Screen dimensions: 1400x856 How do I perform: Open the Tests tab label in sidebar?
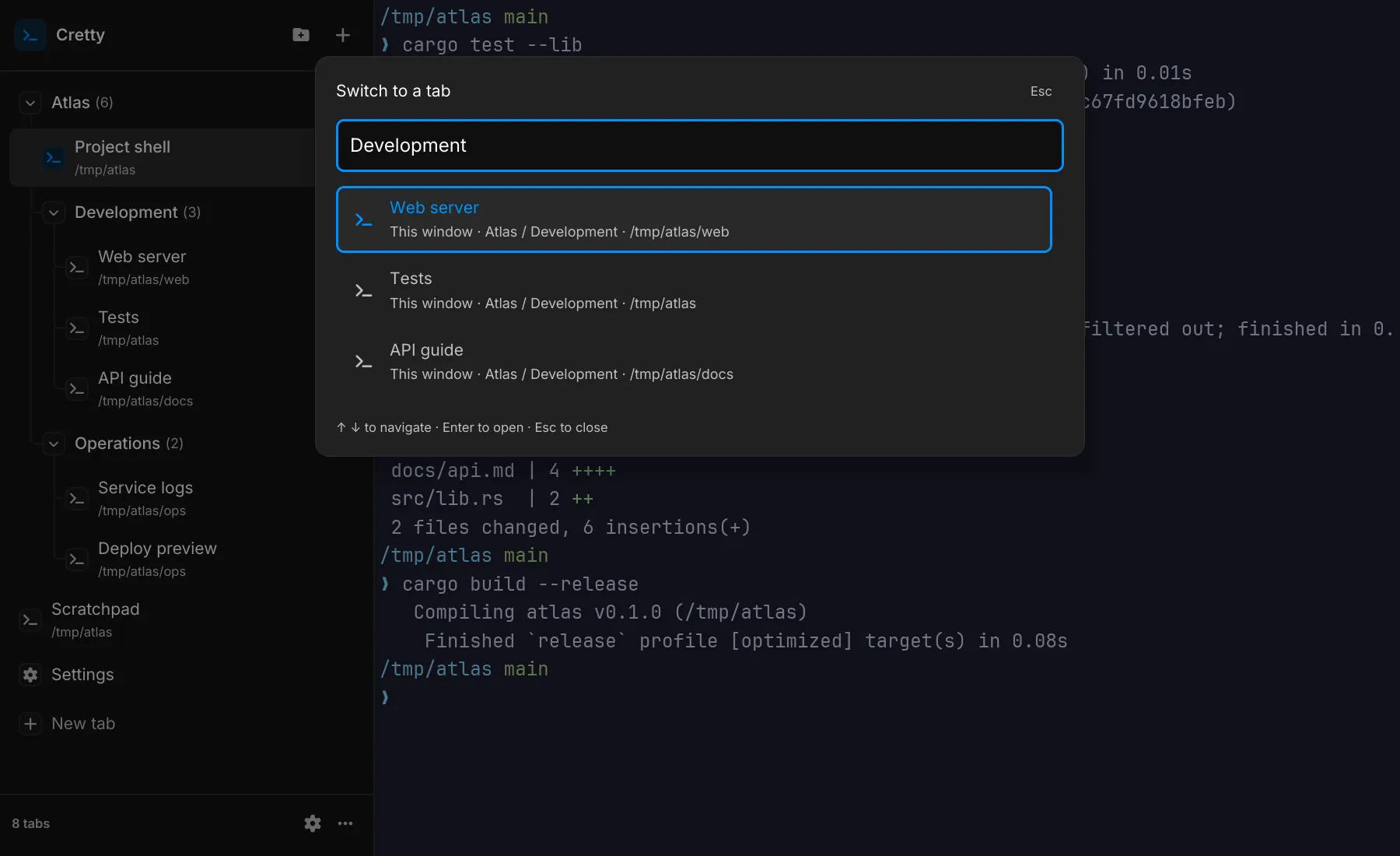[x=118, y=317]
